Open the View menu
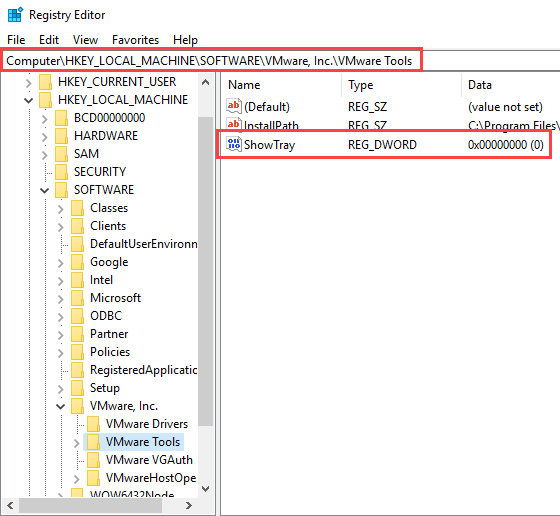 click(85, 40)
